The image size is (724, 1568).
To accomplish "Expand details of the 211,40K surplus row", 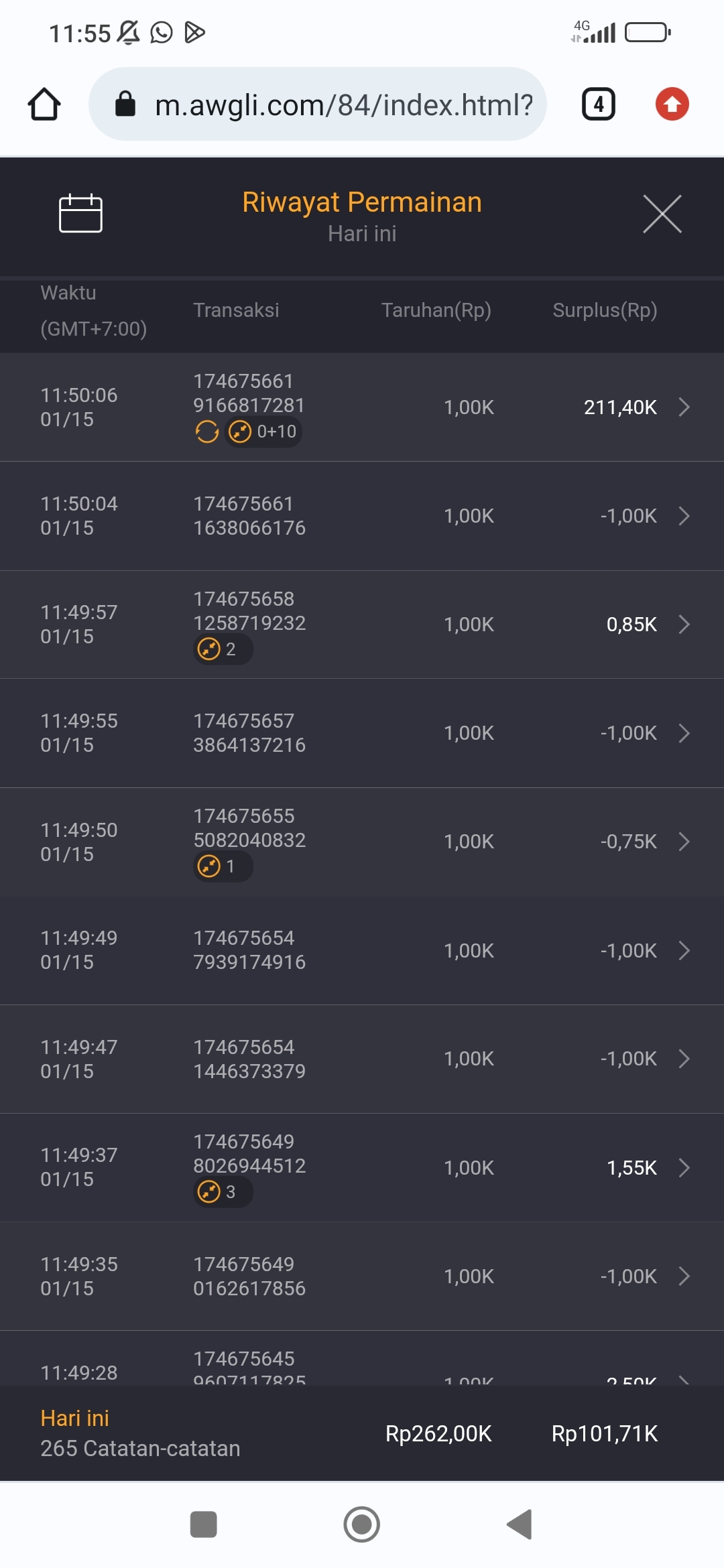I will (x=684, y=407).
